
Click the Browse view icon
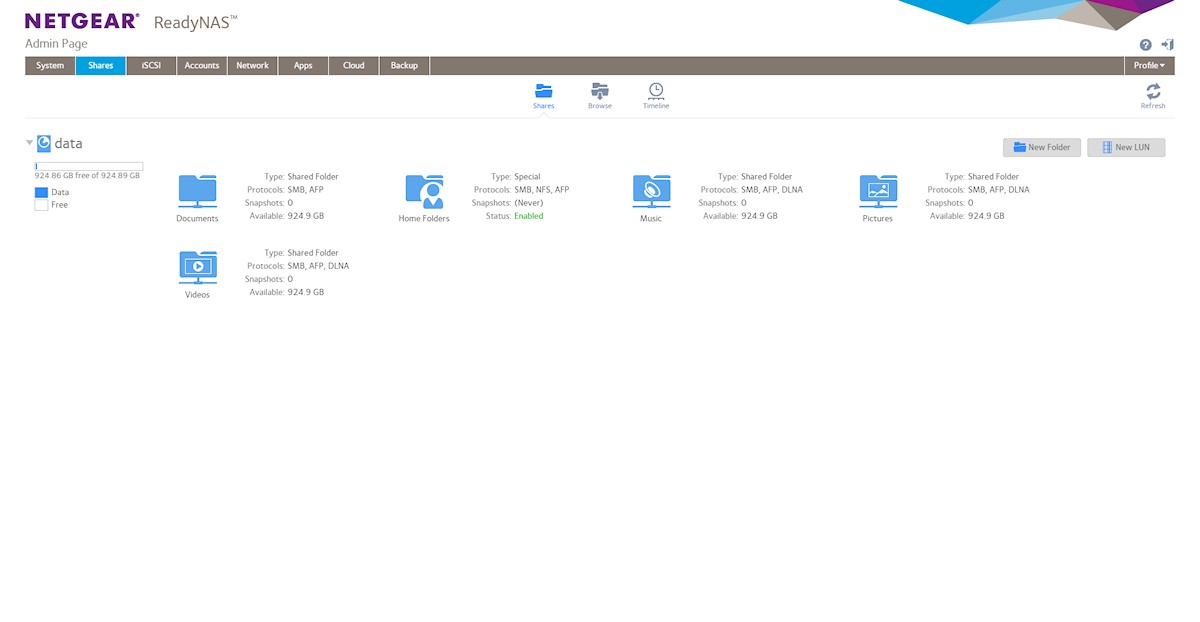tap(600, 92)
